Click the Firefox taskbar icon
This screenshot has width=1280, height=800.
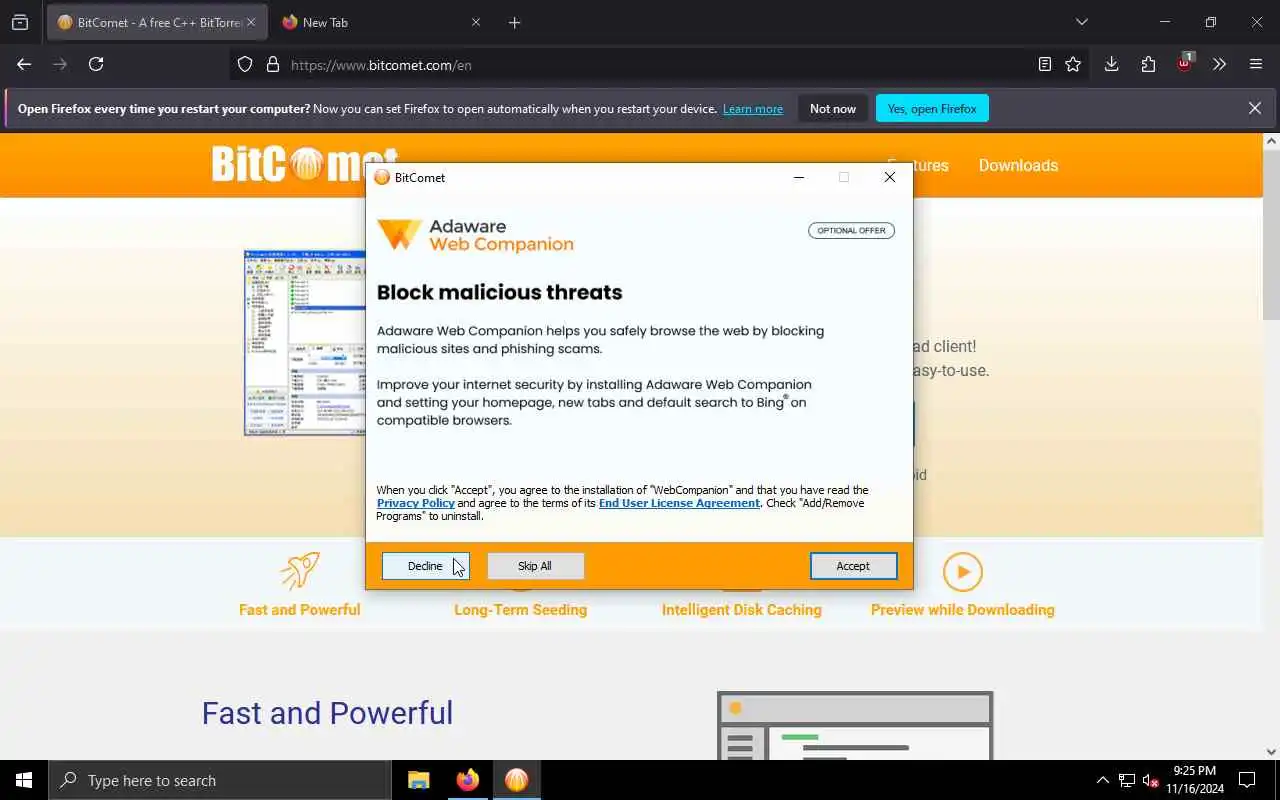point(467,780)
